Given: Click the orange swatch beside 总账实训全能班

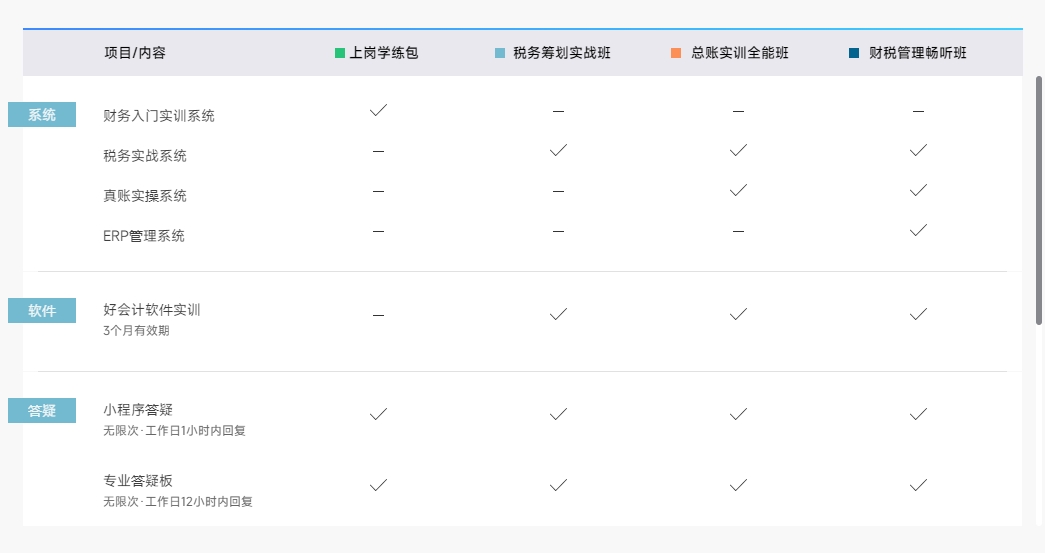Looking at the screenshot, I should [676, 53].
